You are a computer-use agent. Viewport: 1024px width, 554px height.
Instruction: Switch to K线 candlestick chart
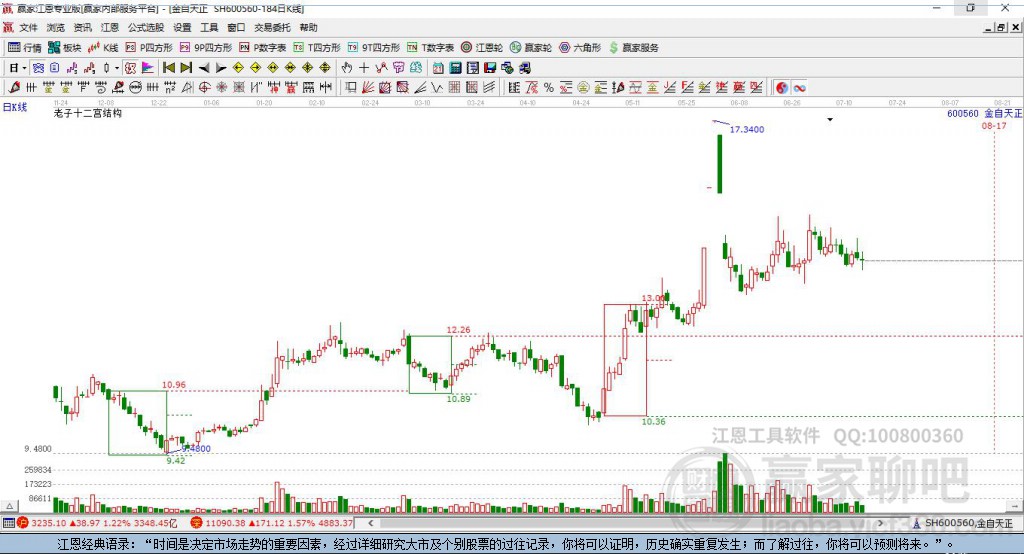pyautogui.click(x=103, y=48)
